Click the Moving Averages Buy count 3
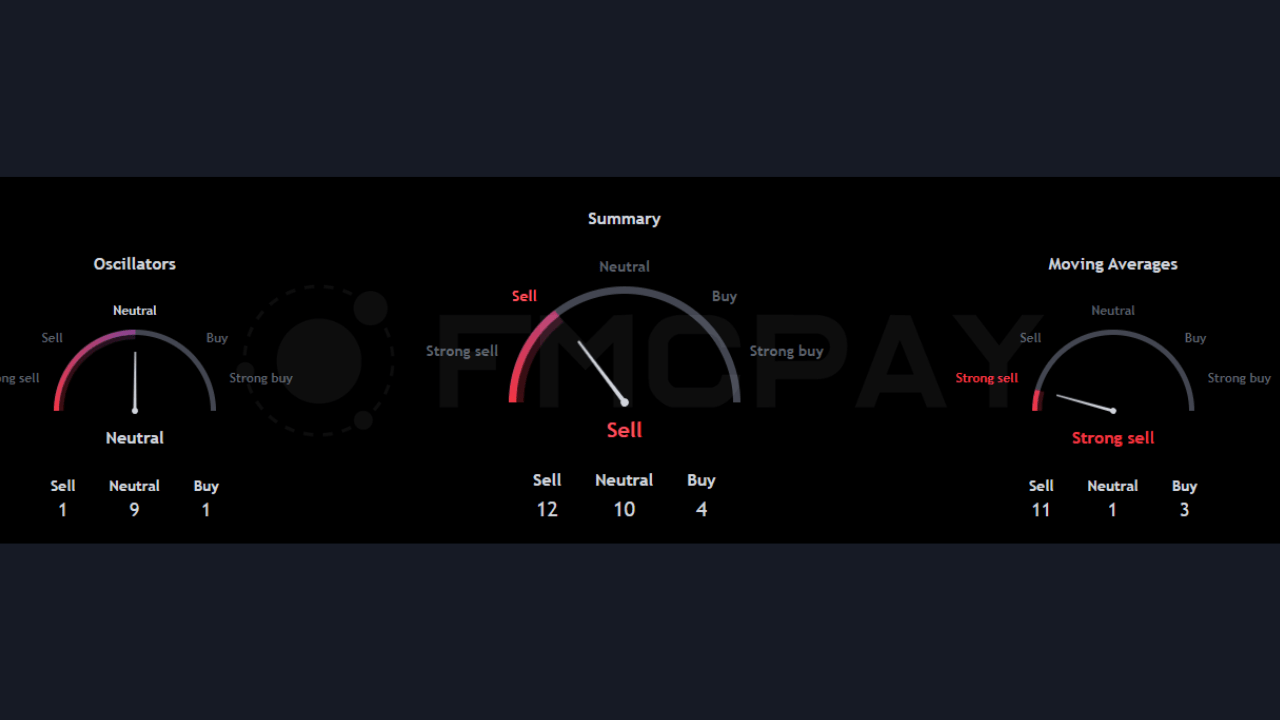 [x=1184, y=510]
